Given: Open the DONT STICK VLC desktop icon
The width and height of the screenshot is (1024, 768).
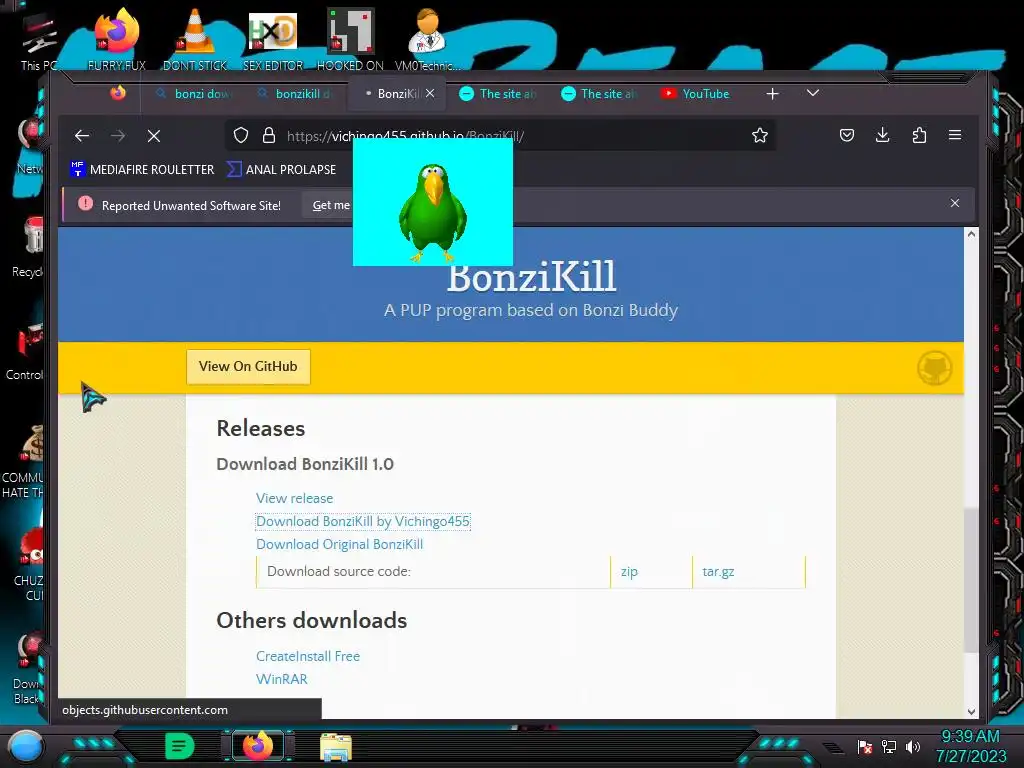Looking at the screenshot, I should (x=195, y=38).
